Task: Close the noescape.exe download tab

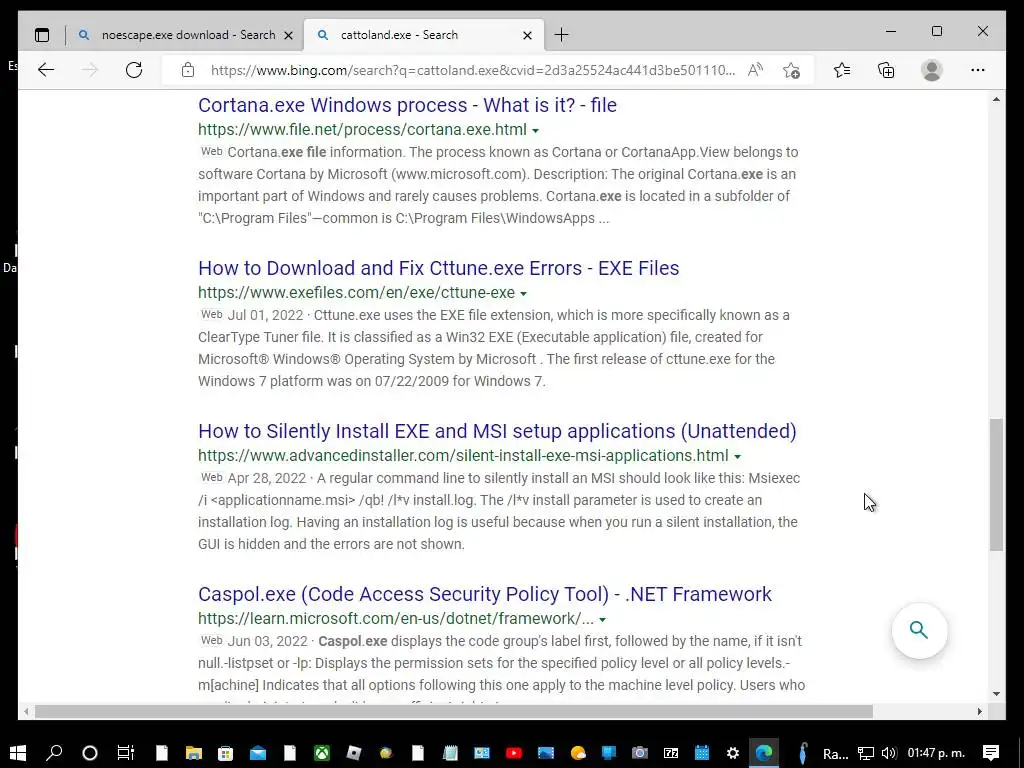Action: (289, 35)
